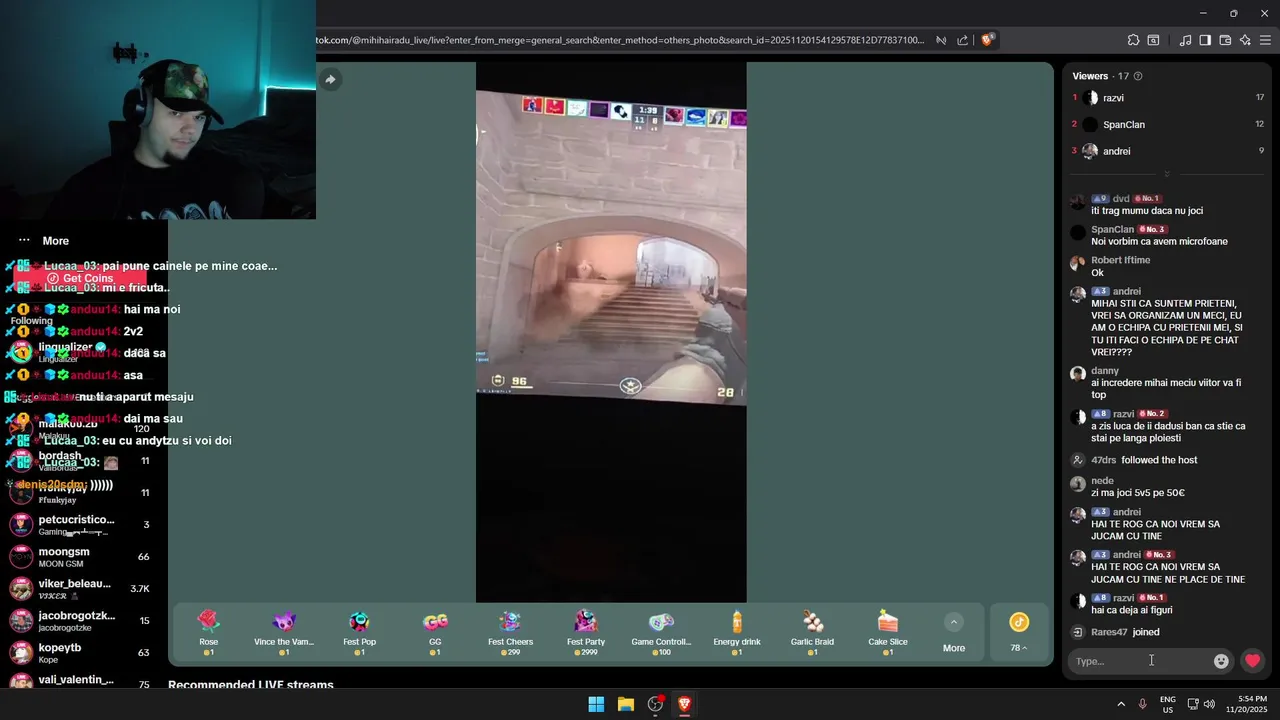Open Brave main hamburger menu
The height and width of the screenshot is (720, 1280).
tap(1266, 40)
